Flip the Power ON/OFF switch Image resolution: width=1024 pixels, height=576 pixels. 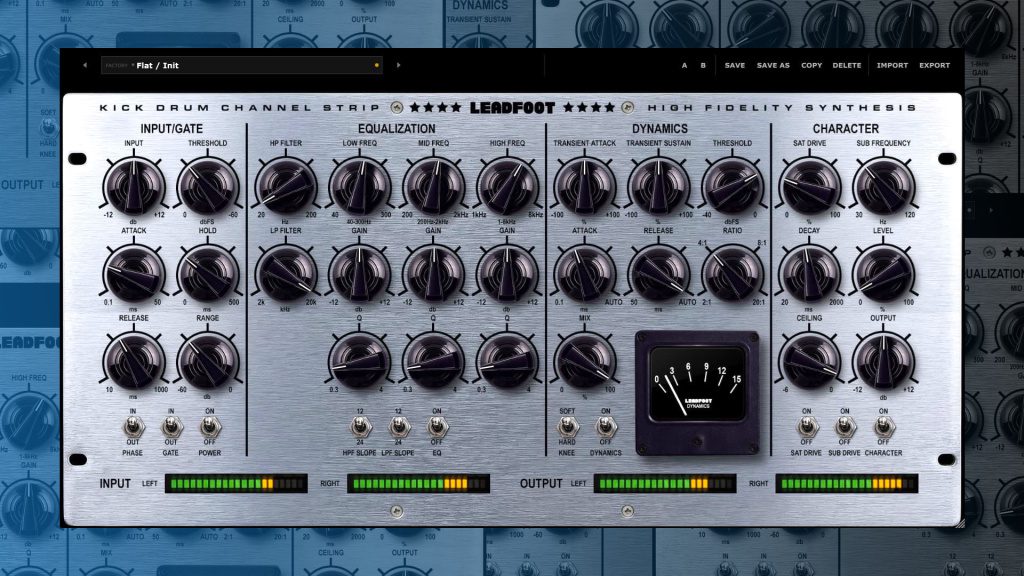[x=210, y=427]
